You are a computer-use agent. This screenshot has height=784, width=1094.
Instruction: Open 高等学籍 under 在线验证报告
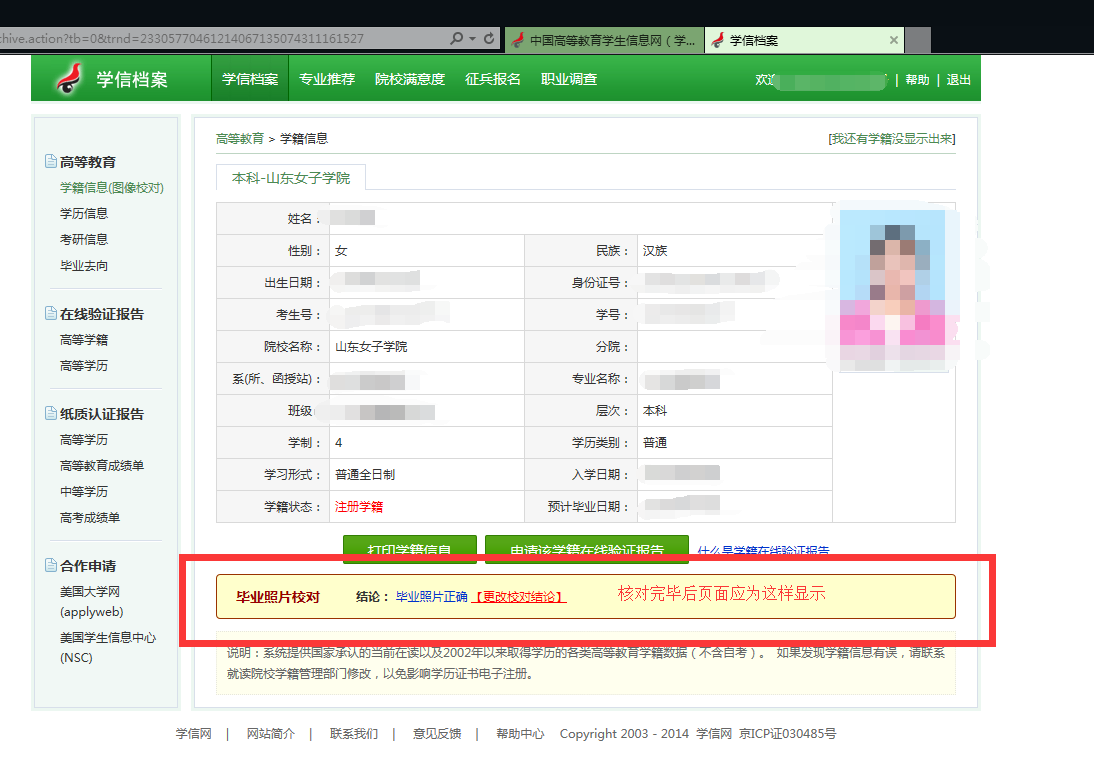tap(84, 340)
